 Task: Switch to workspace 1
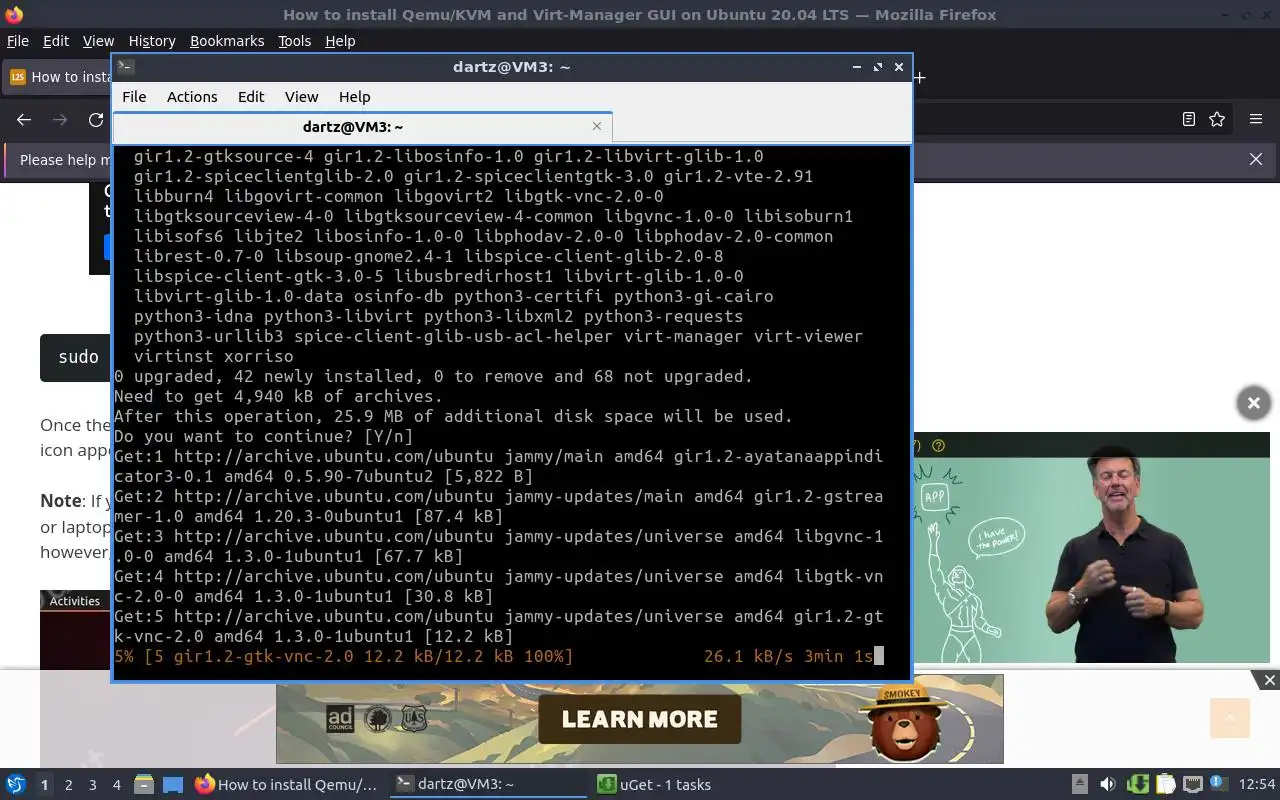click(x=44, y=785)
